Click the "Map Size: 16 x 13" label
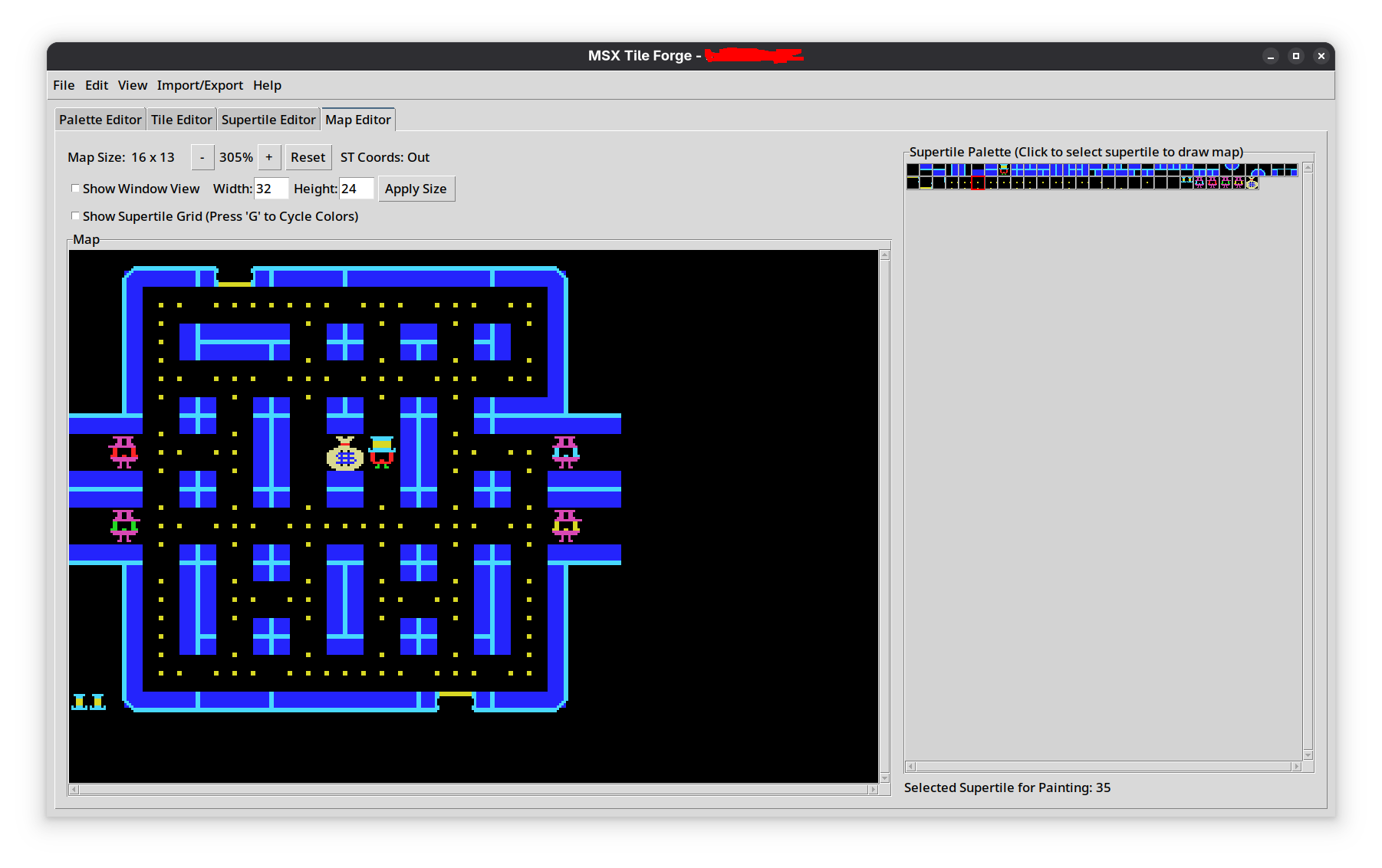This screenshot has width=1382, height=868. point(121,157)
